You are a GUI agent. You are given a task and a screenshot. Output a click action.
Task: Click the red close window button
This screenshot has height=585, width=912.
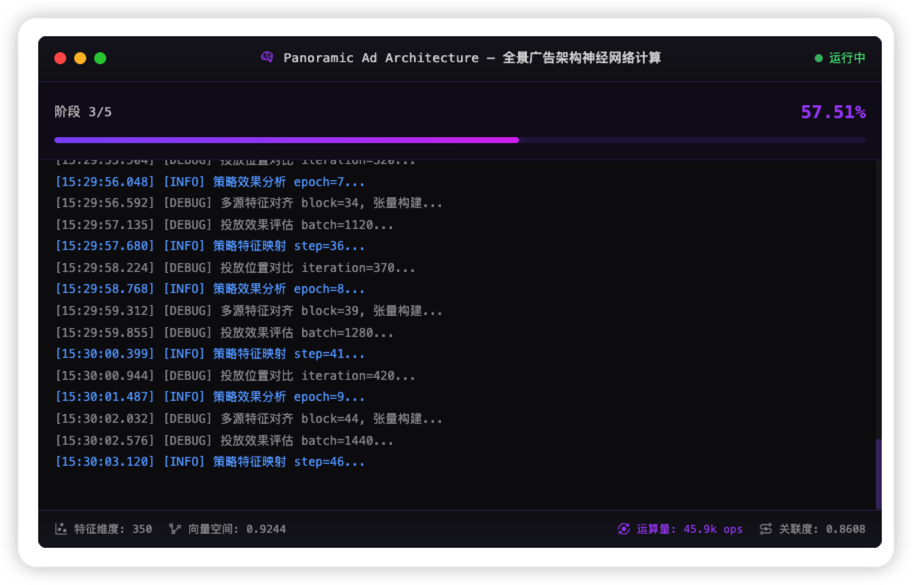click(60, 58)
